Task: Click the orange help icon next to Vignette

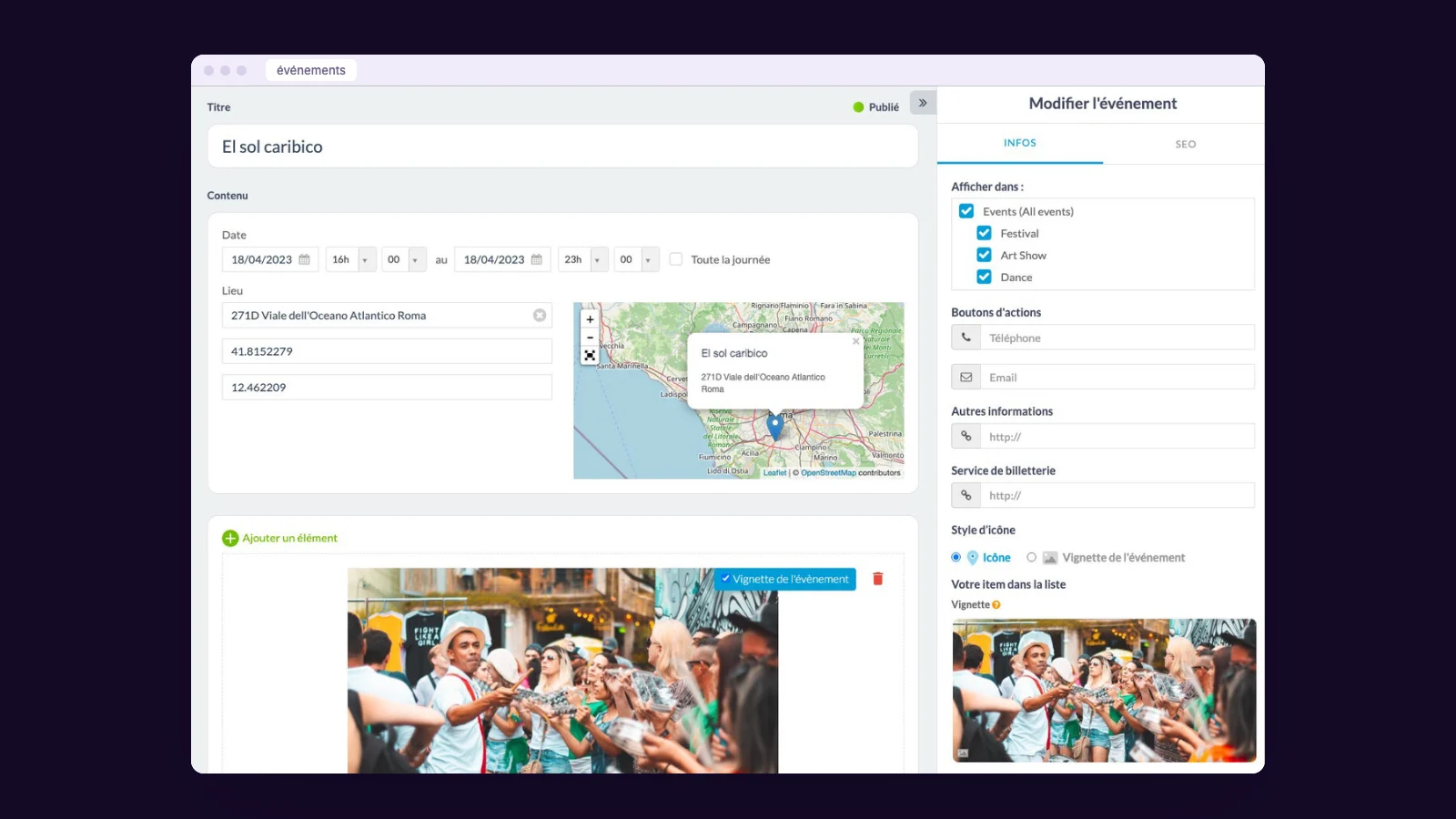Action: (996, 605)
